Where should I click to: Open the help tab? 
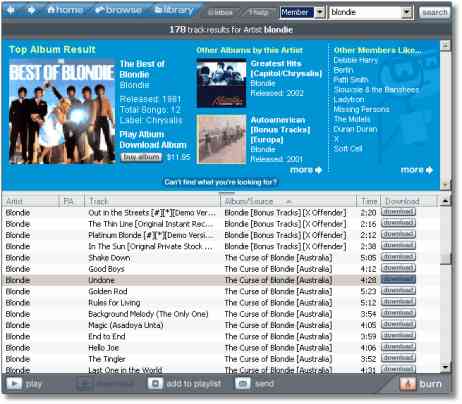coord(258,12)
